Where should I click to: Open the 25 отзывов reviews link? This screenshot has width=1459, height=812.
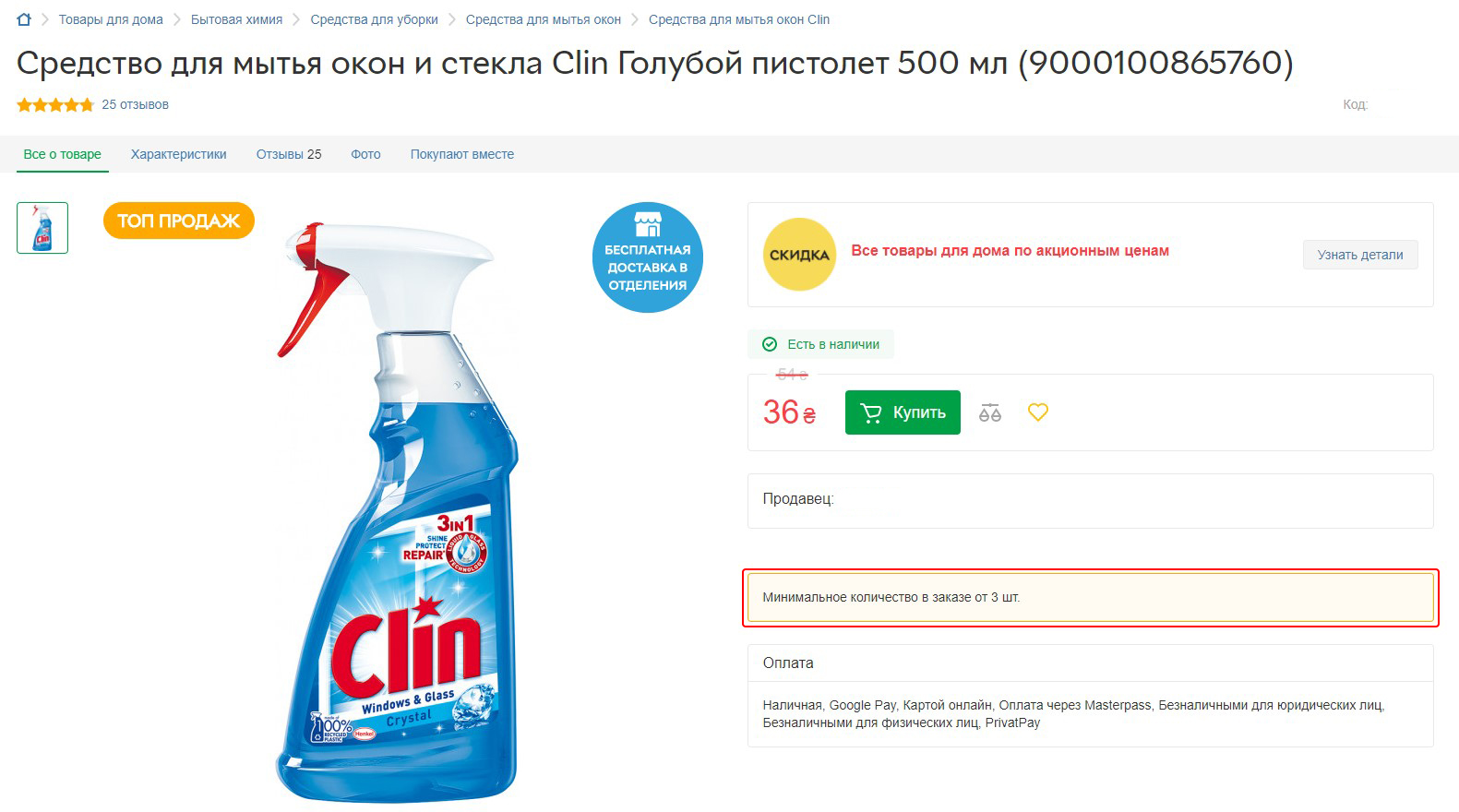click(x=135, y=104)
